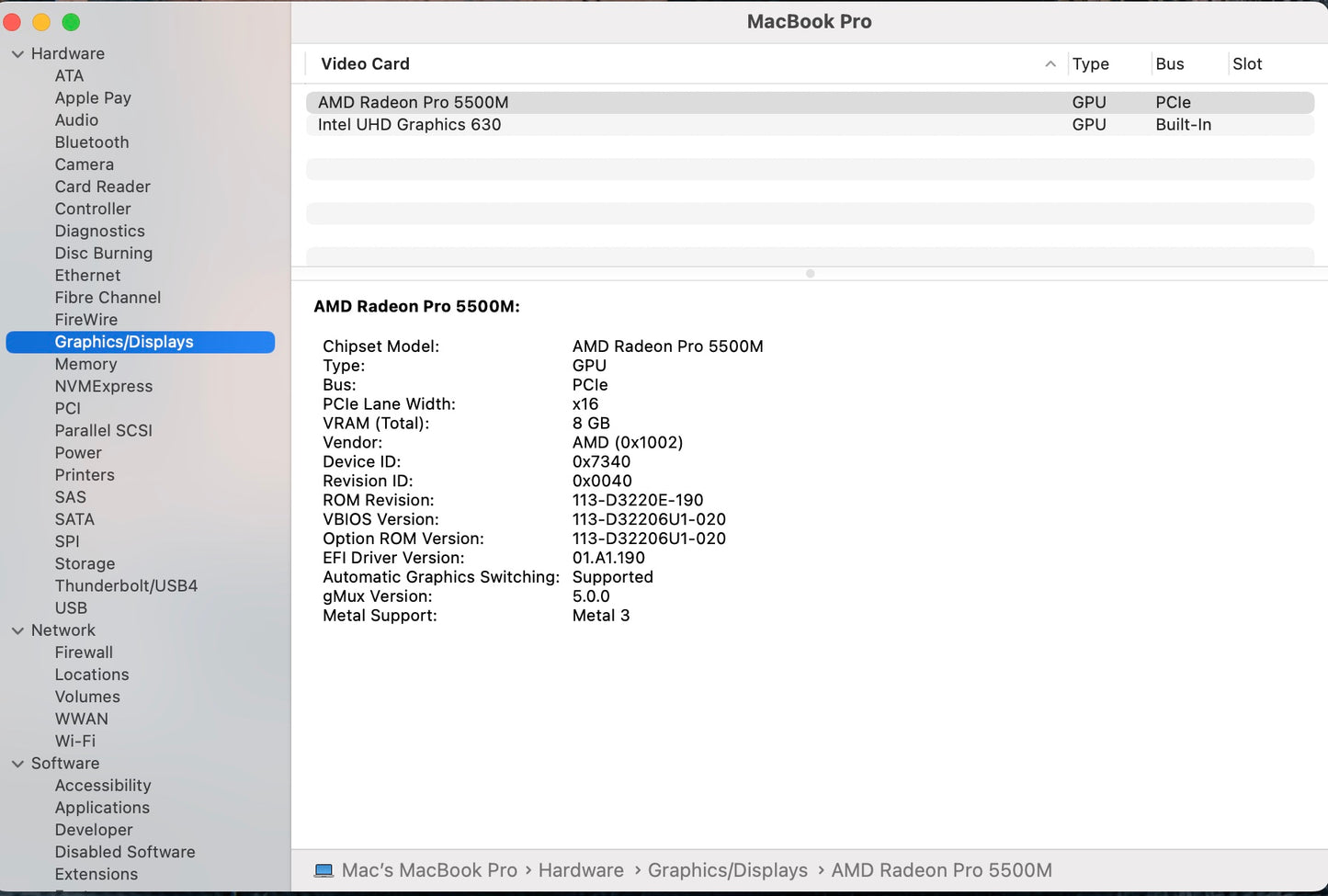
Task: Open Storage in the sidebar
Action: click(x=85, y=564)
